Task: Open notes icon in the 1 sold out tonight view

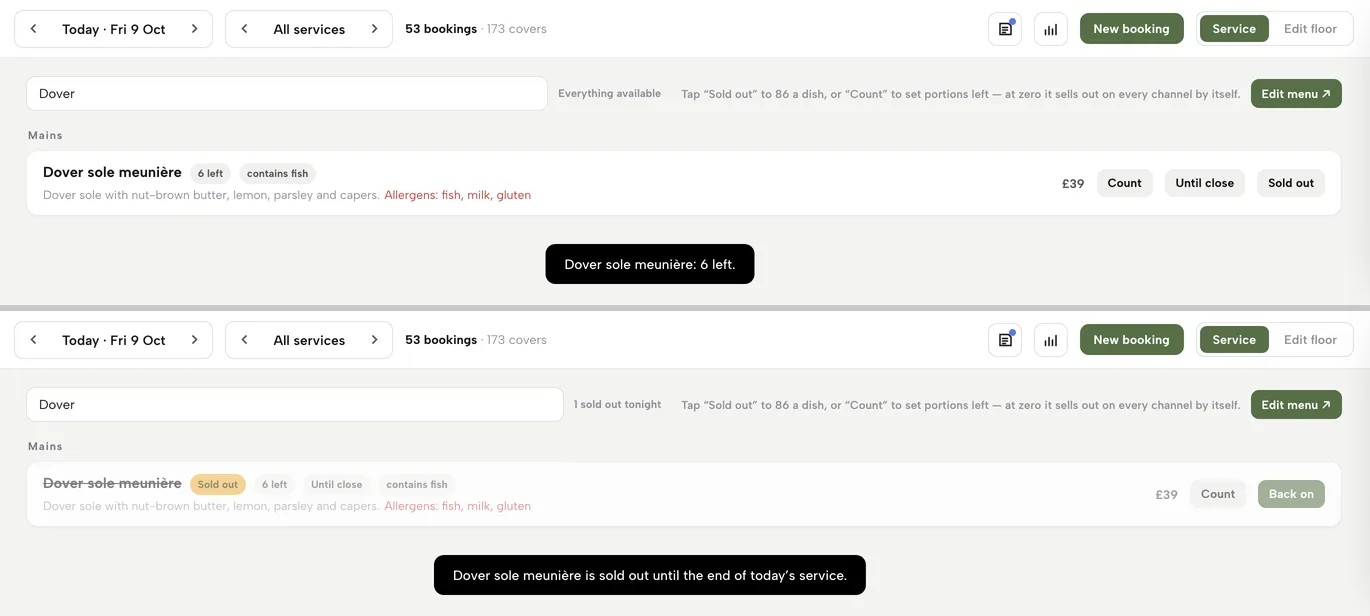Action: tap(1005, 340)
